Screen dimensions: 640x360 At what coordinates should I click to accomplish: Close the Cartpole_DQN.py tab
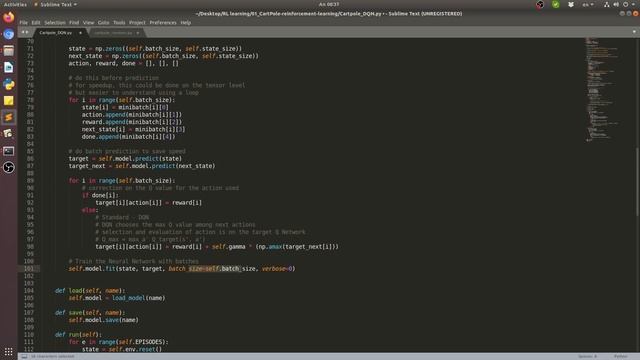[x=80, y=33]
